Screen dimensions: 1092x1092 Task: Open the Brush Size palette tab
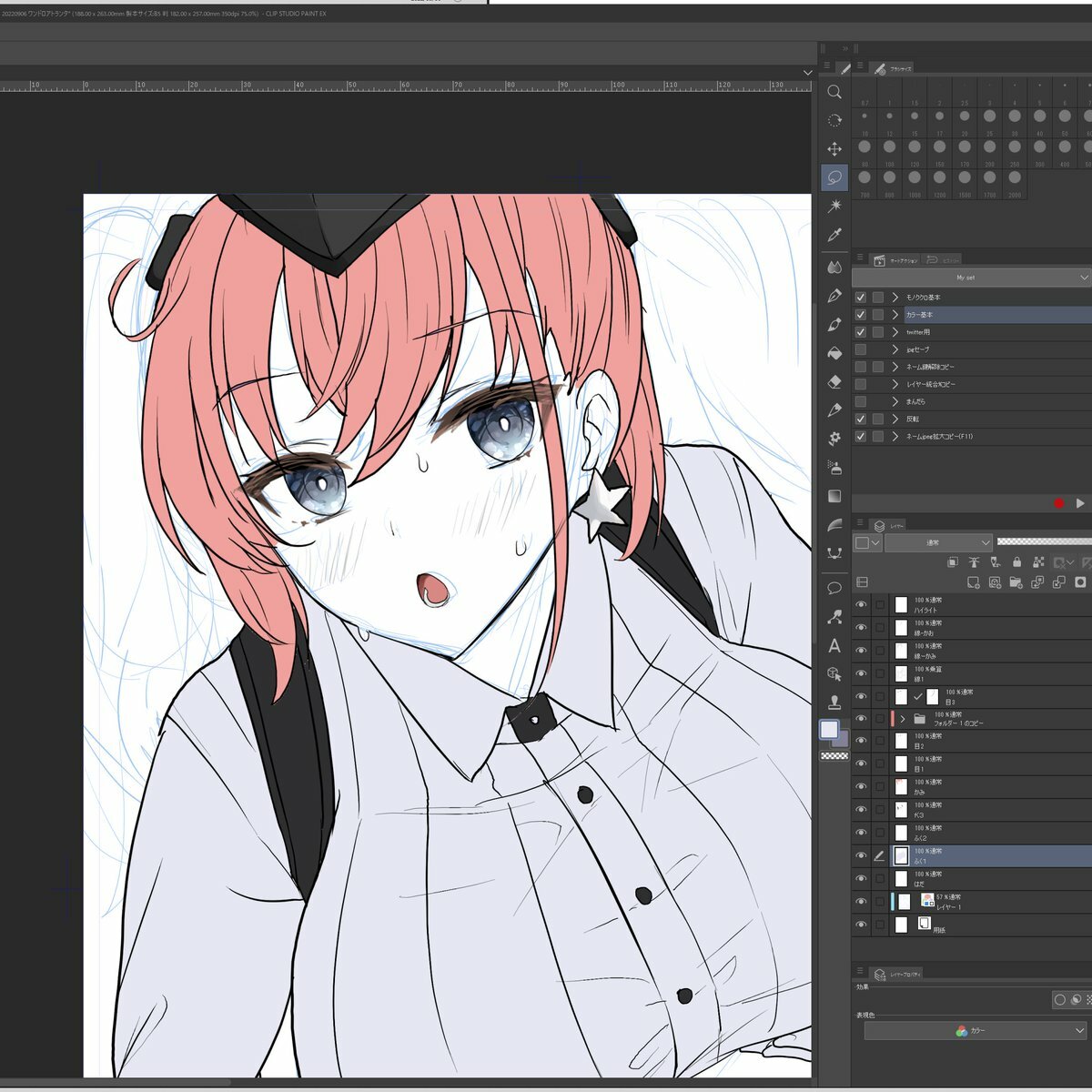[x=893, y=69]
